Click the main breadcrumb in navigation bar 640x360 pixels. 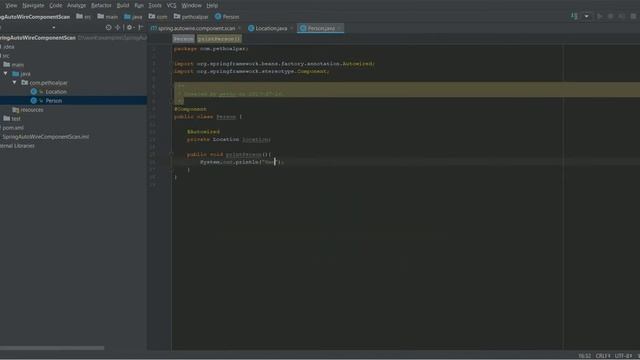108,17
